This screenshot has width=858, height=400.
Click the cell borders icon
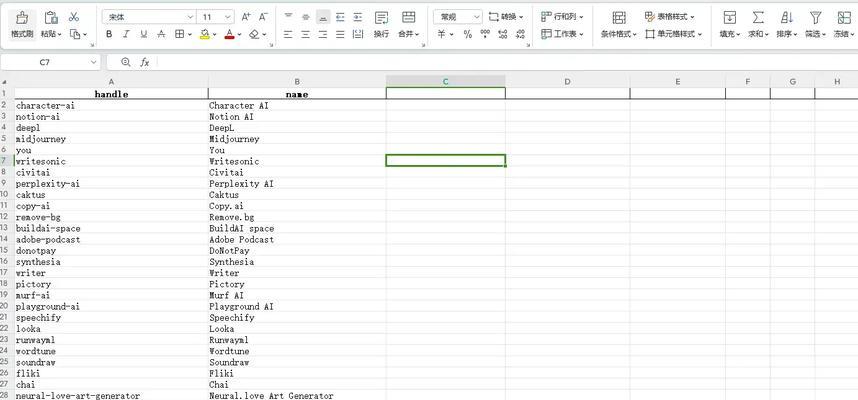(x=179, y=34)
